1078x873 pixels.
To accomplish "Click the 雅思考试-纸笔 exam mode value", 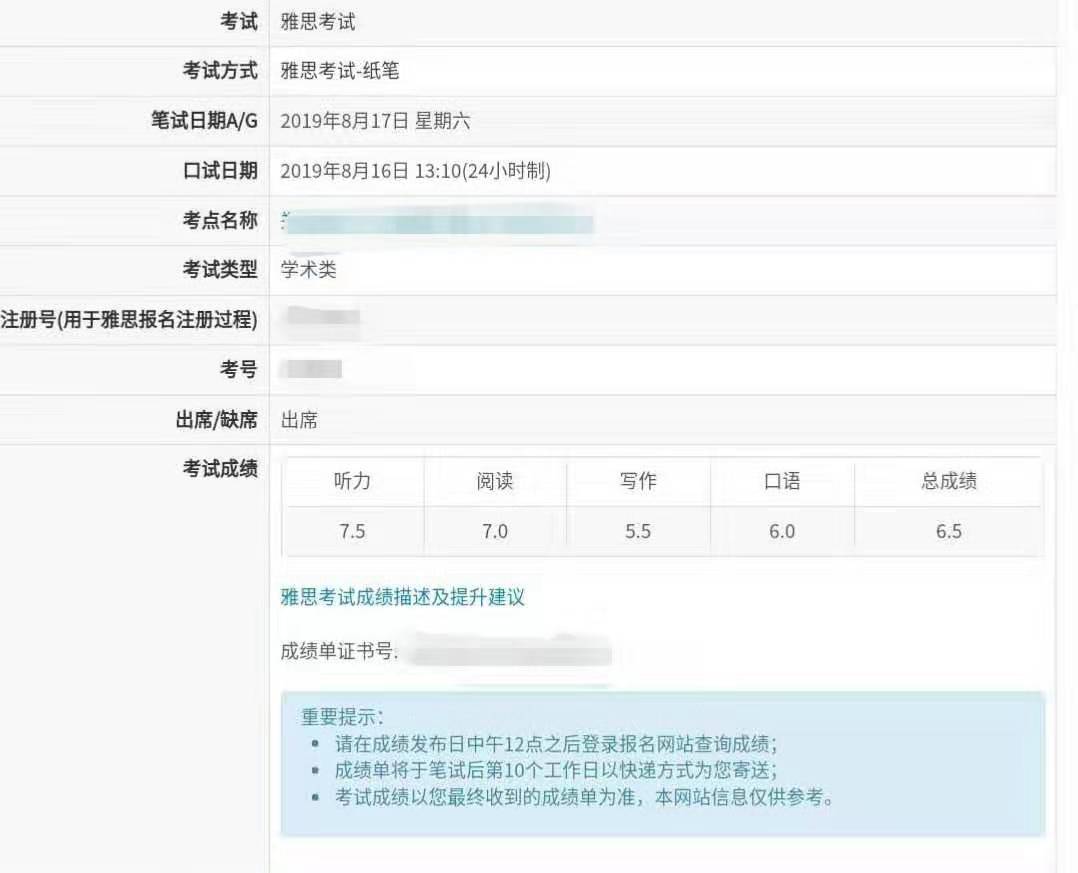I will 340,71.
